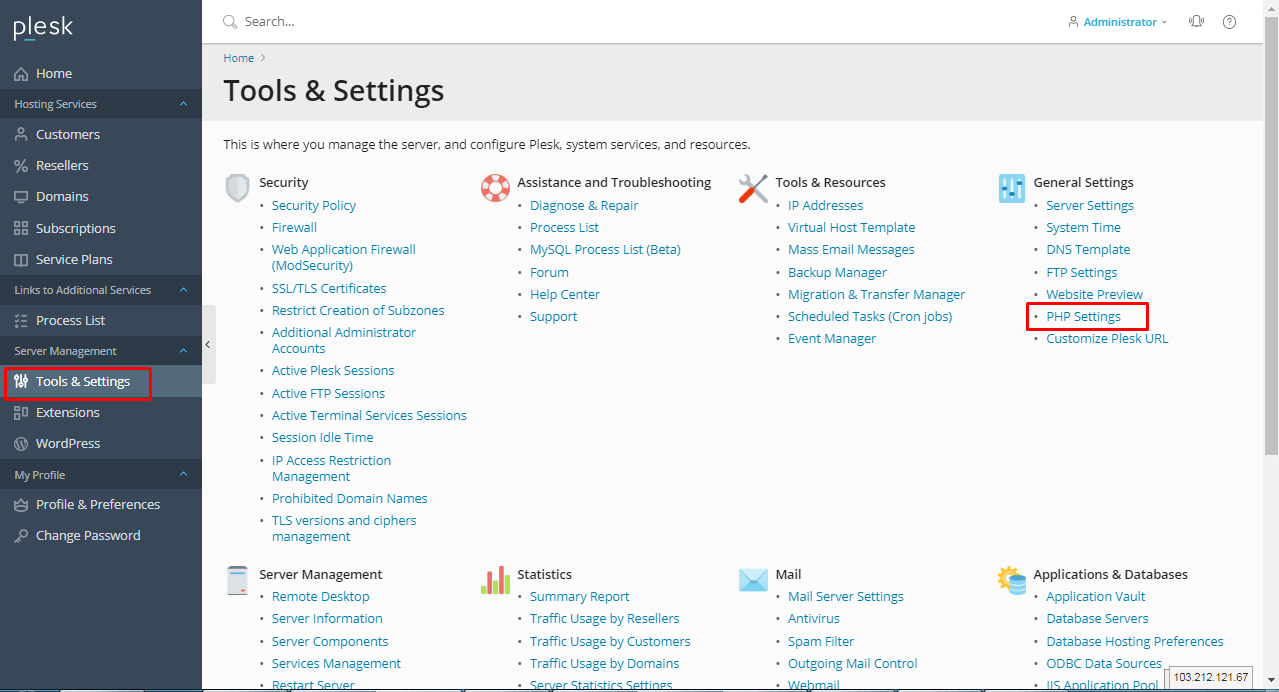Collapse the Server Management sidebar section
Viewport: 1279px width, 692px height.
183,351
